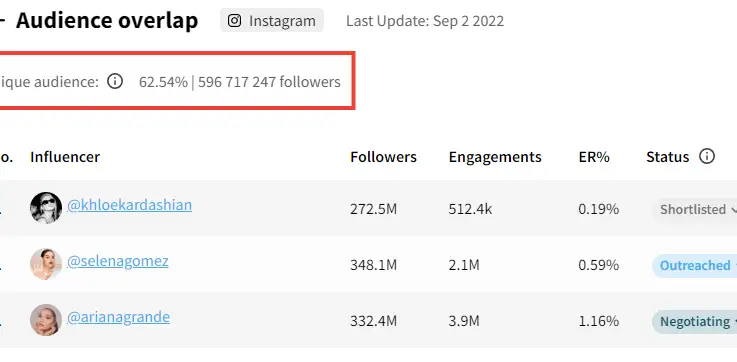
Task: Open the Outreached status dropdown
Action: click(x=695, y=266)
